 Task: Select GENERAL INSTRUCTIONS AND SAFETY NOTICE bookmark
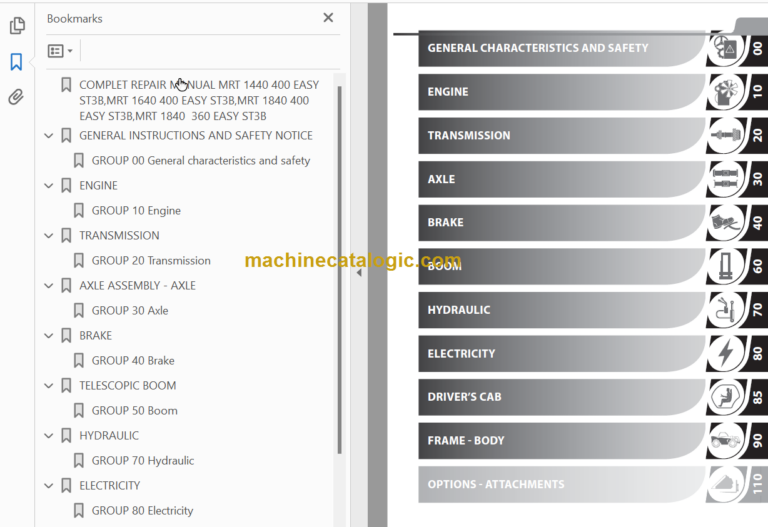click(196, 136)
